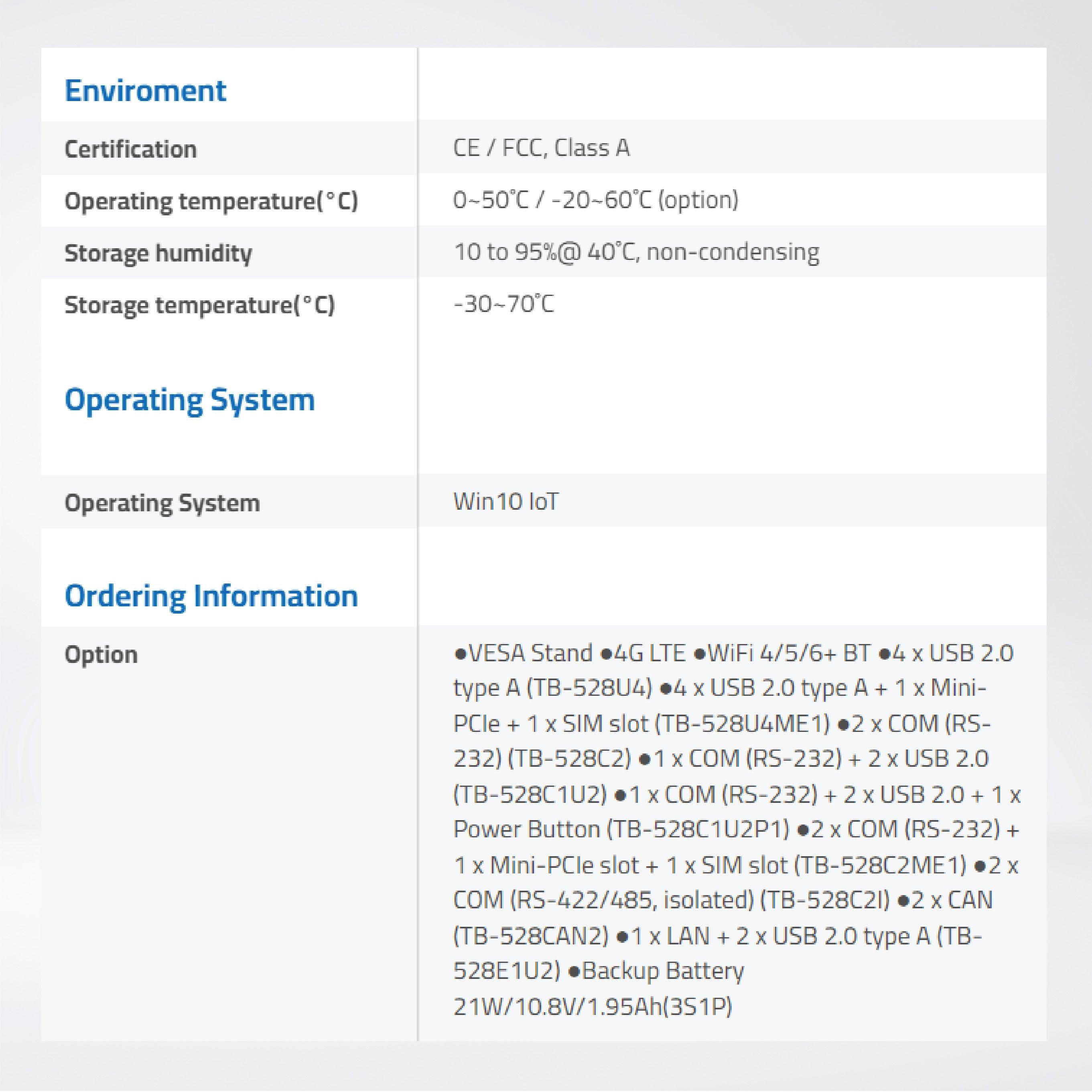Select the Storage temperature(°C) label
The image size is (1092, 1092).
coord(200,305)
